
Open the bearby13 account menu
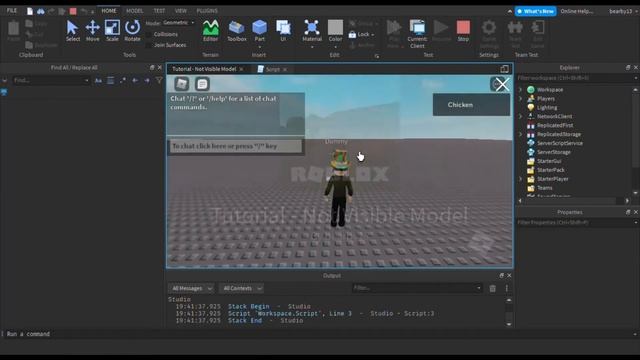[x=623, y=11]
